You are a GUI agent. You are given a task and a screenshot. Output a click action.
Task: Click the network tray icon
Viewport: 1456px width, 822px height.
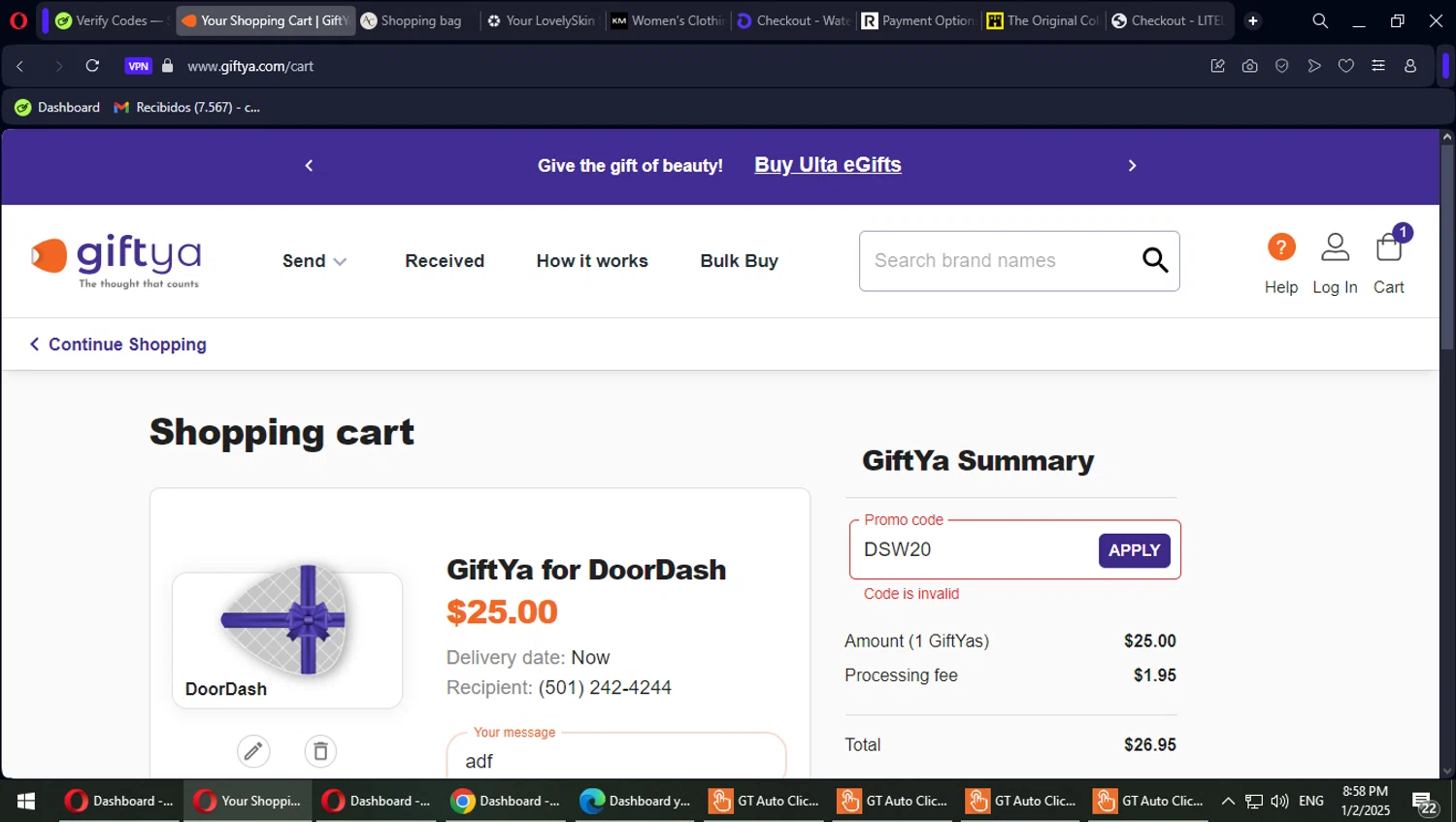pos(1254,801)
